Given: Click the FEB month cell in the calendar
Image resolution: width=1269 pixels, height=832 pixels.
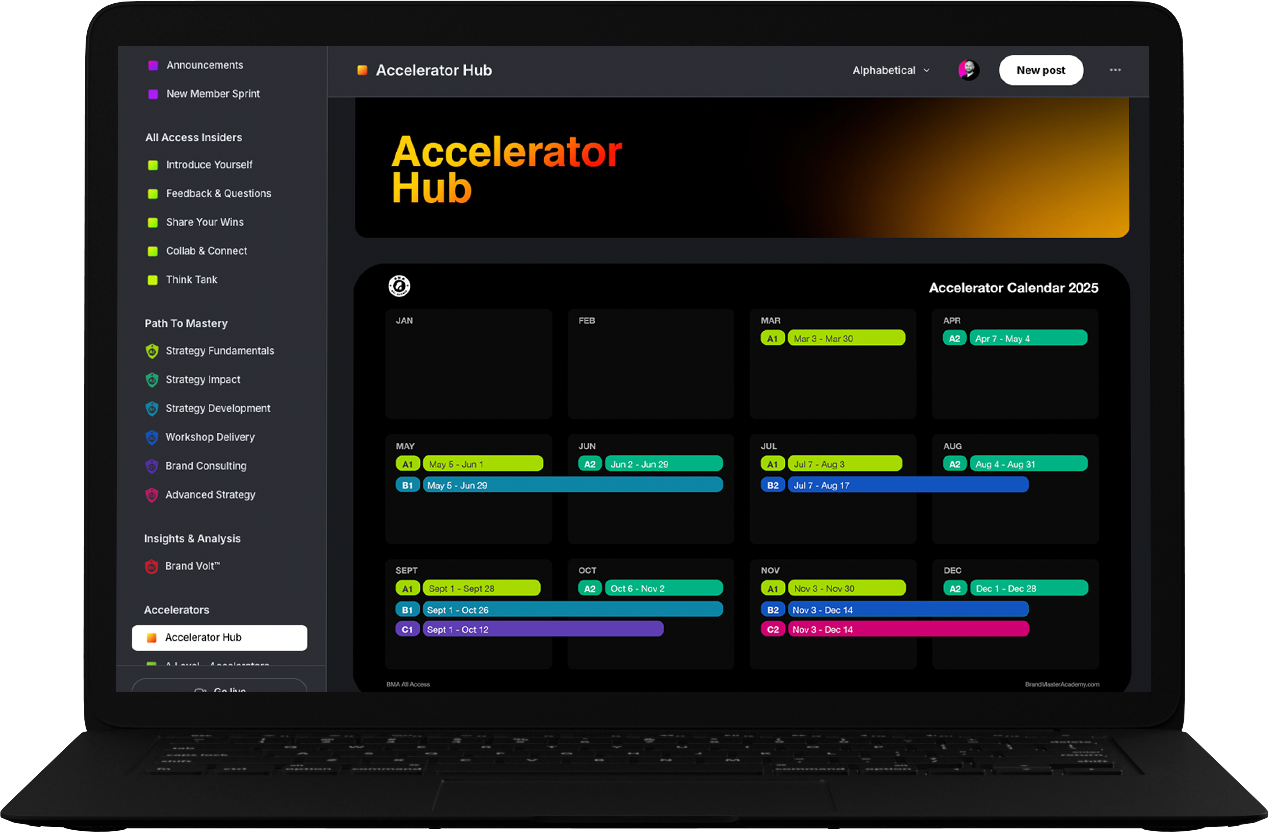Looking at the screenshot, I should tap(651, 364).
